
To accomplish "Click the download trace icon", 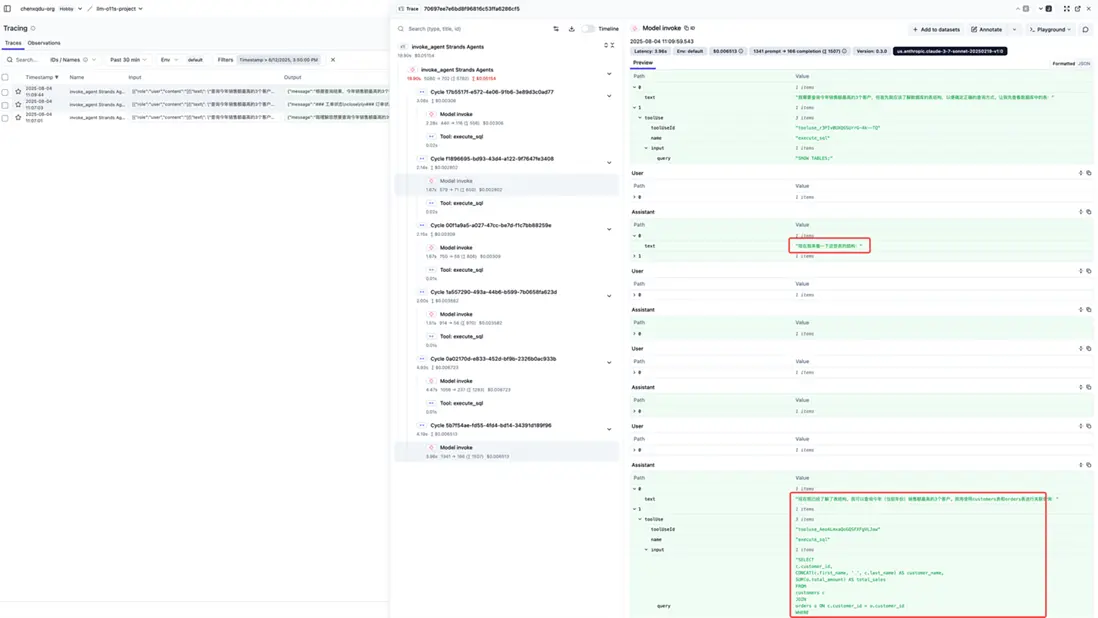I will 571,29.
